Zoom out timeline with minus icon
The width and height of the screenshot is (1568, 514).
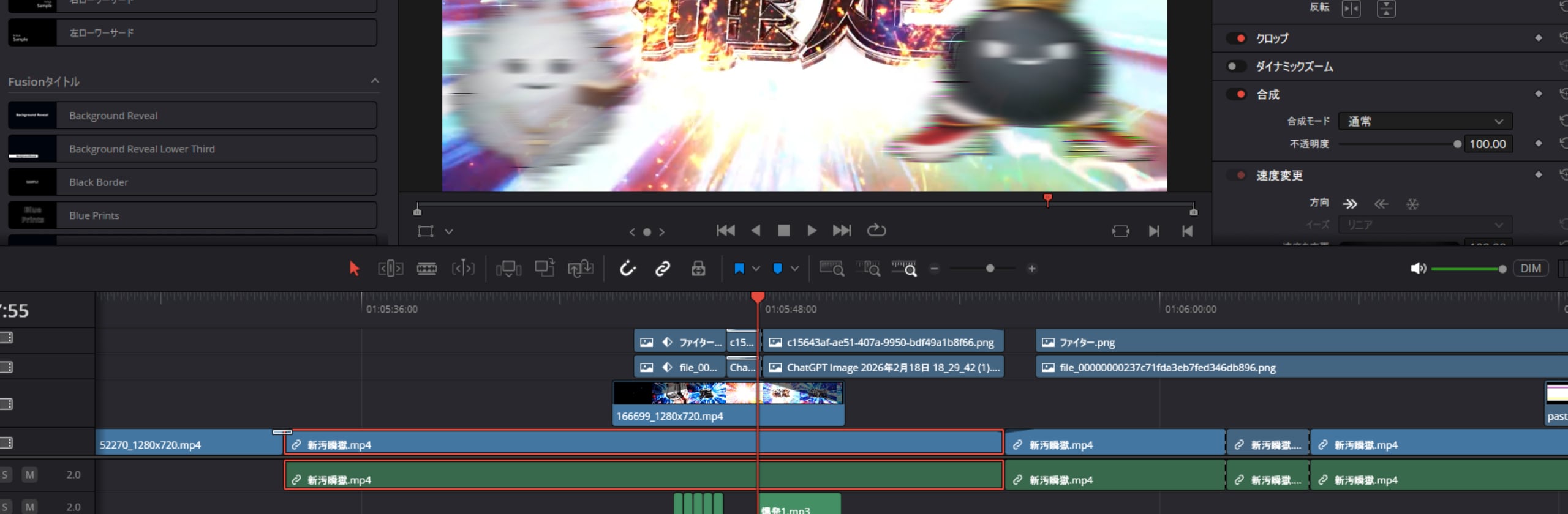[935, 269]
